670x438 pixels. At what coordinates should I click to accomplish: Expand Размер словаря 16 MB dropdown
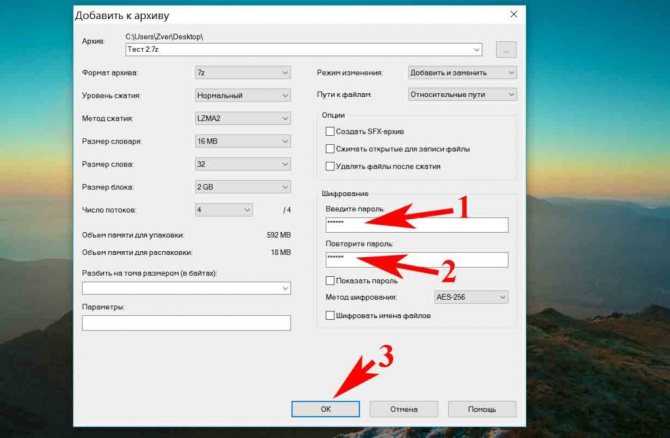243,141
